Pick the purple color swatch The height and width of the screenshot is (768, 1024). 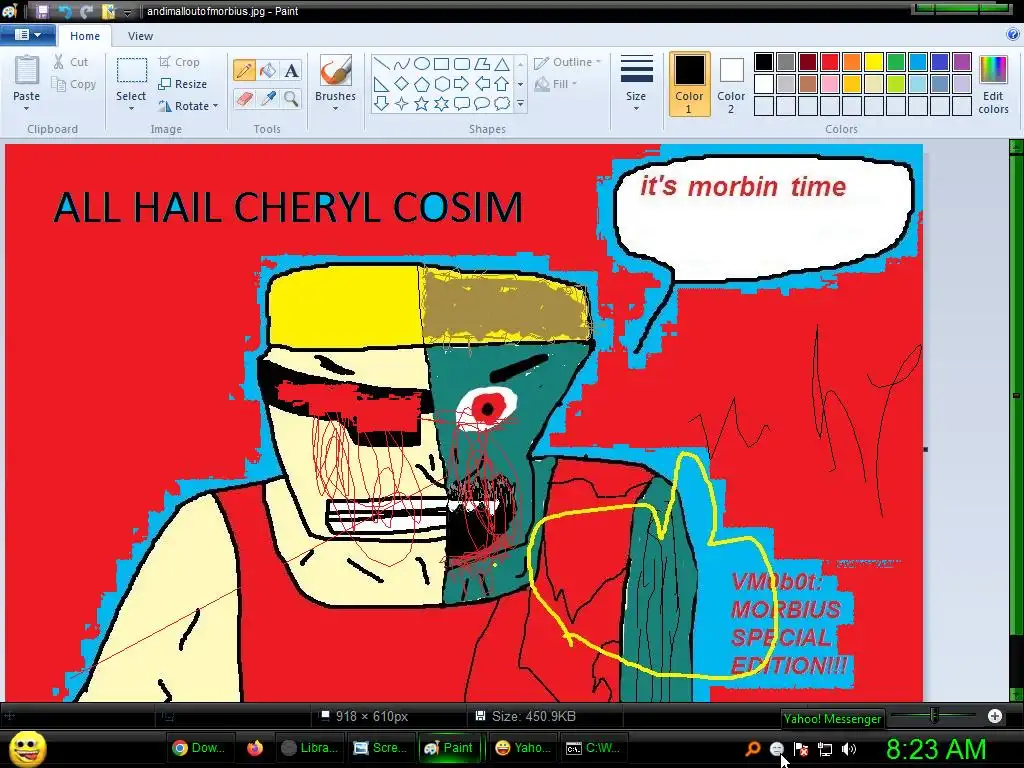click(961, 62)
